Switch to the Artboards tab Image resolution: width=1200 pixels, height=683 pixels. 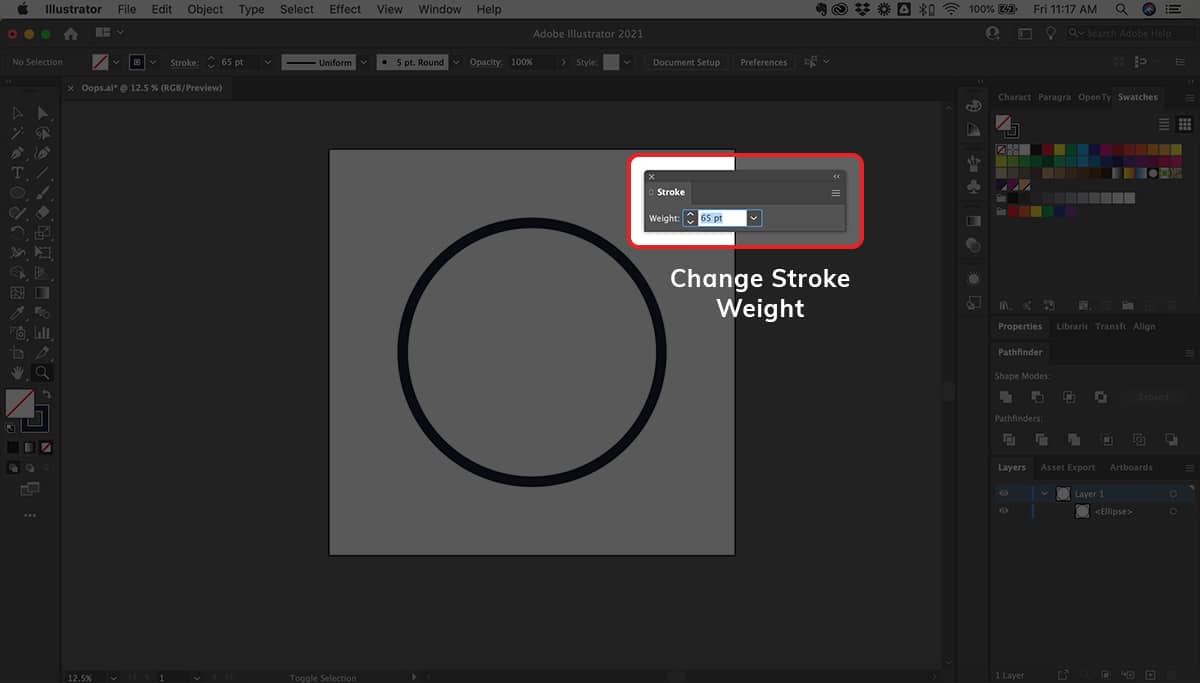coord(1131,467)
